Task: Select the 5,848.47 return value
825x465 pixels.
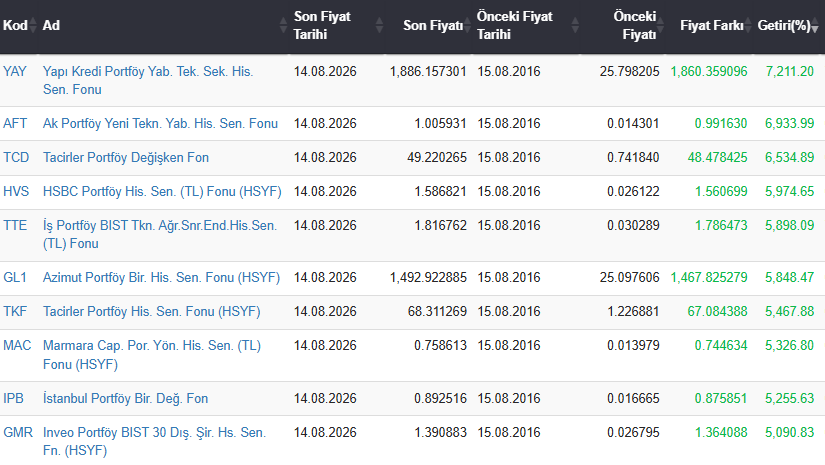Action: pyautogui.click(x=789, y=278)
